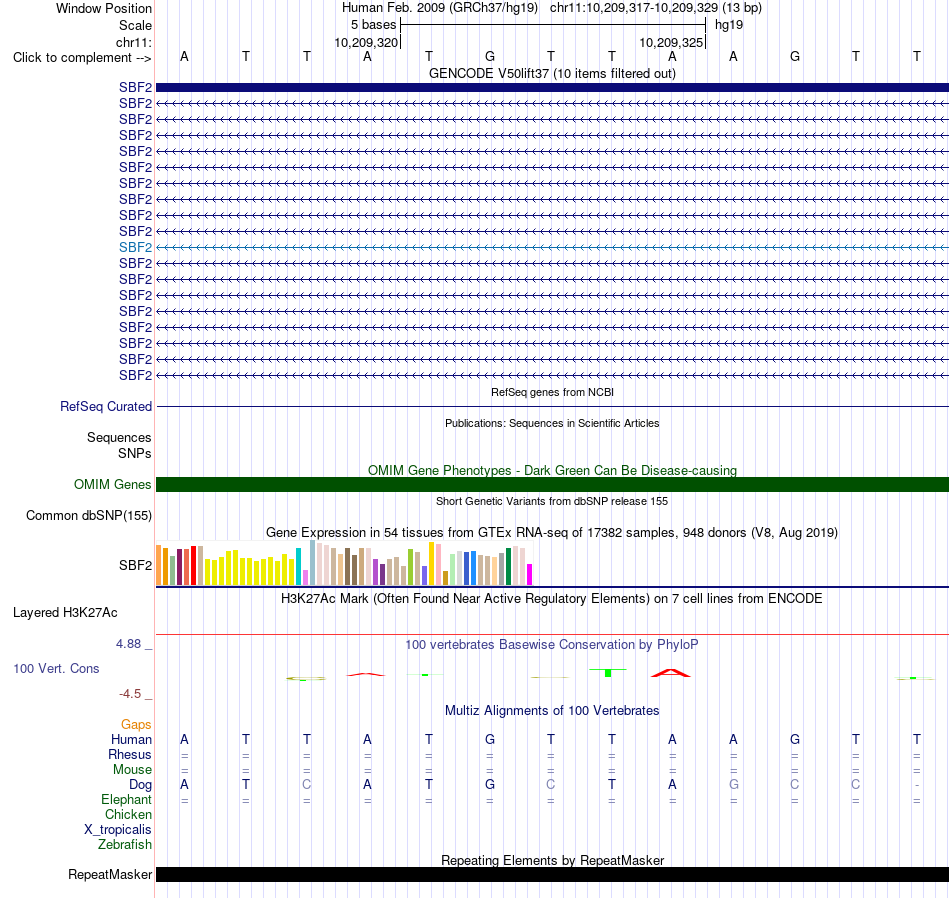Click the window position 'chr11:10,209,317-10,209,329 (13 bp)' text
Image resolution: width=950 pixels, height=898 pixels.
656,8
